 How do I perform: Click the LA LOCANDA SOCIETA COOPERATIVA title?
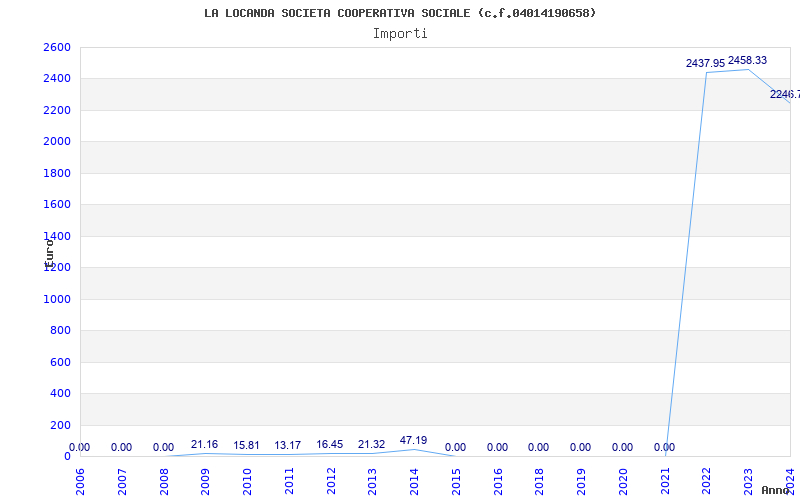click(x=400, y=13)
